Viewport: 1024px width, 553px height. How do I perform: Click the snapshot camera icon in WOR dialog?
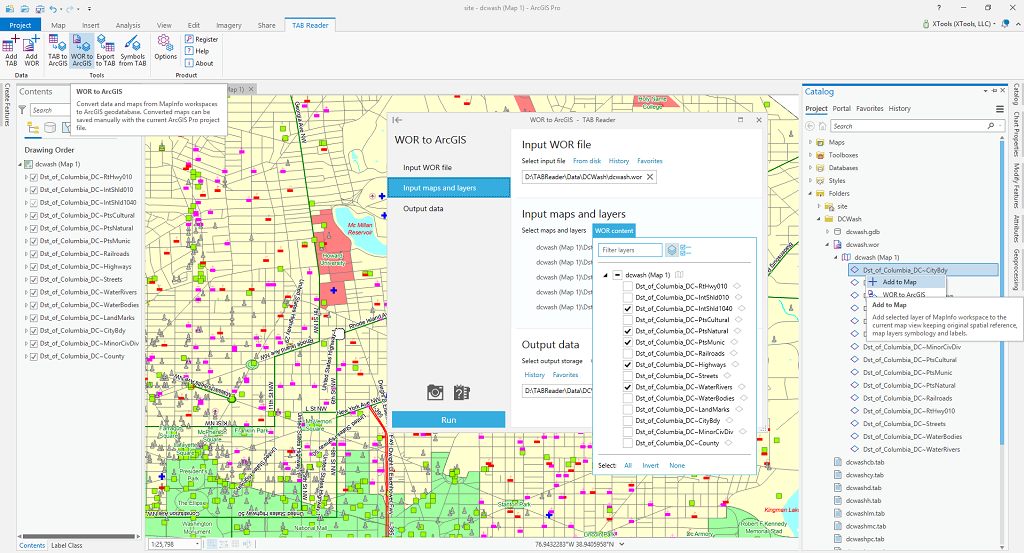pos(435,392)
